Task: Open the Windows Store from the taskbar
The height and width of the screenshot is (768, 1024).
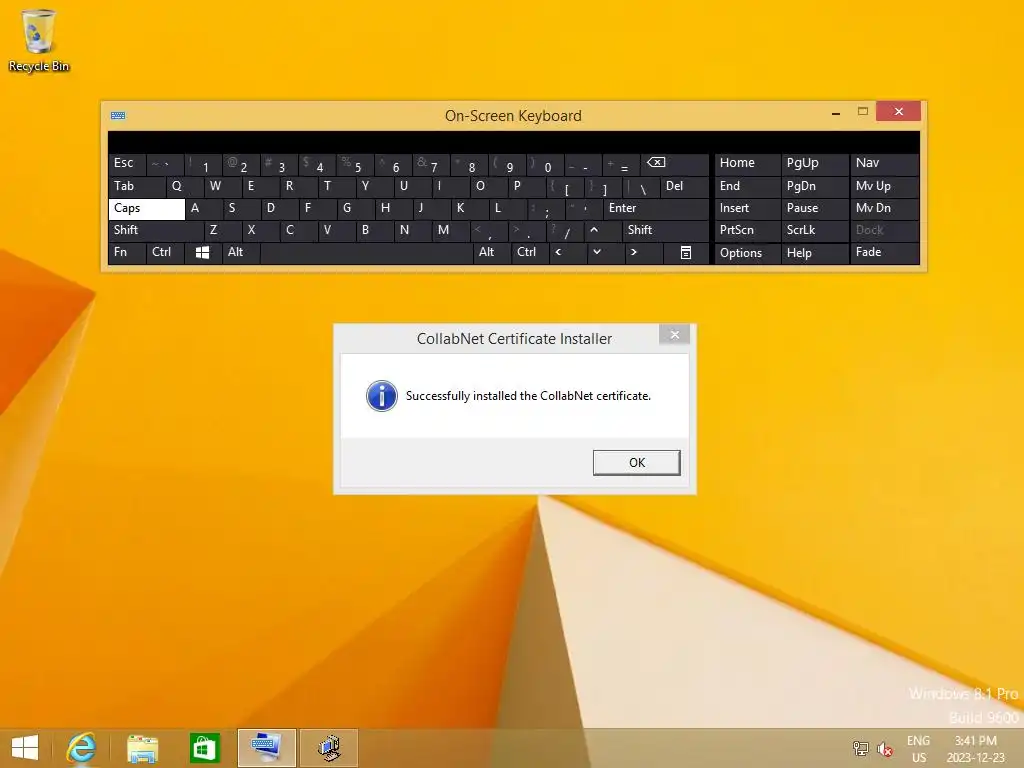Action: click(x=204, y=748)
